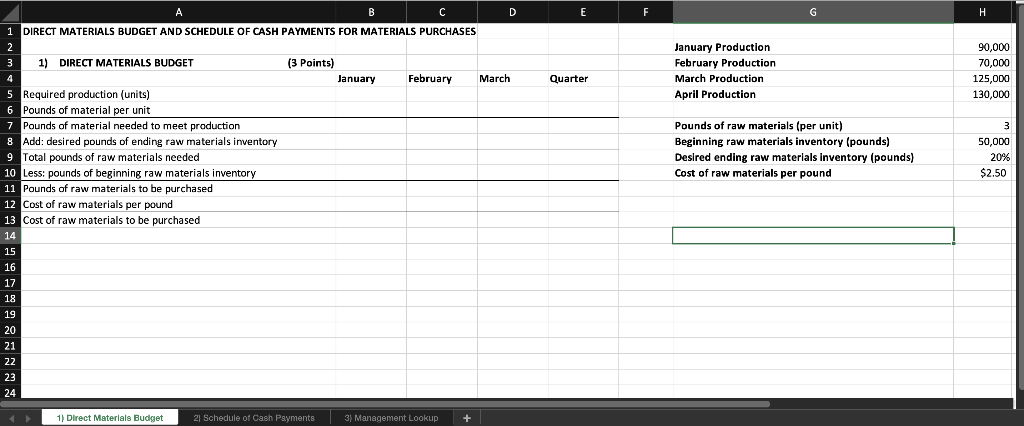1024x426 pixels.
Task: Click the 'January Production' label
Action: 722,47
